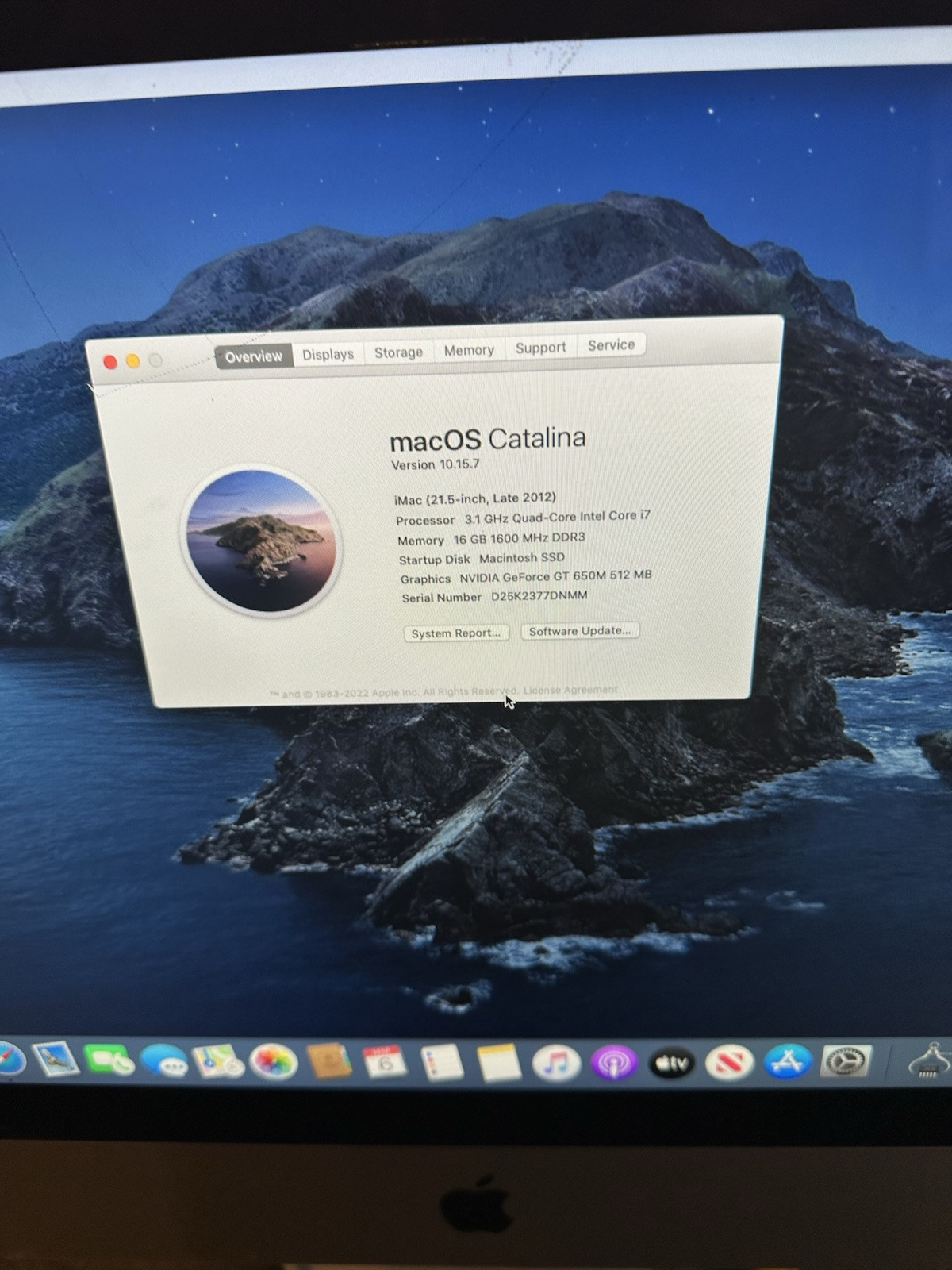Launch Photos app in dock

click(273, 1062)
